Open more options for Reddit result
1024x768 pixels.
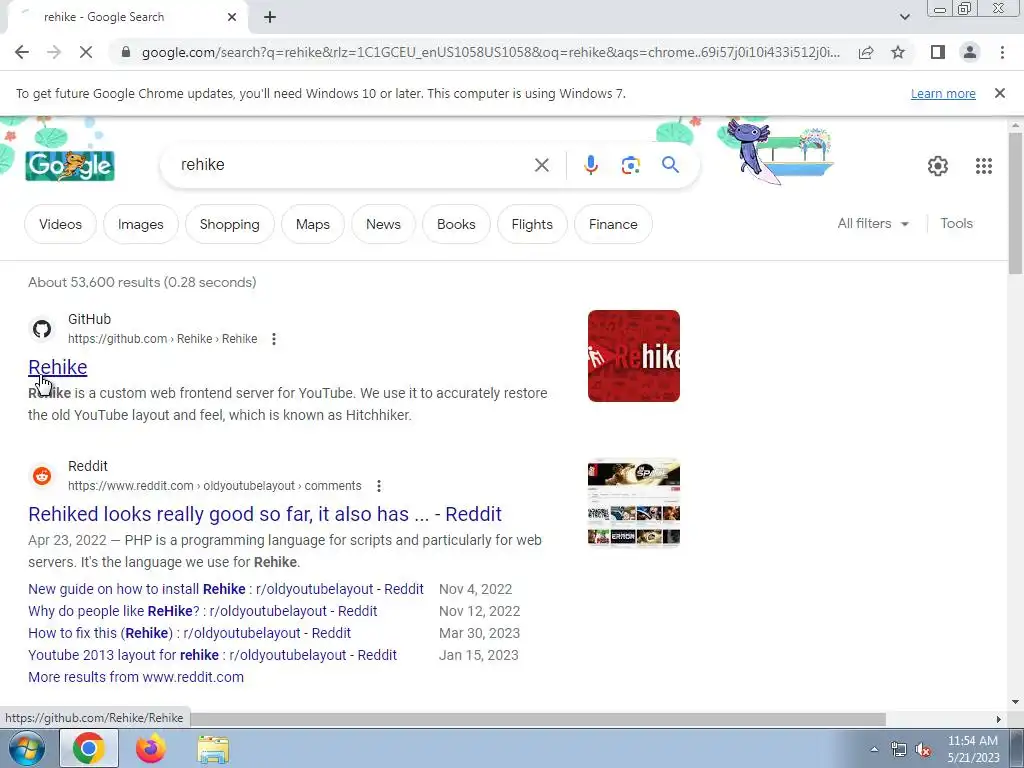point(379,486)
